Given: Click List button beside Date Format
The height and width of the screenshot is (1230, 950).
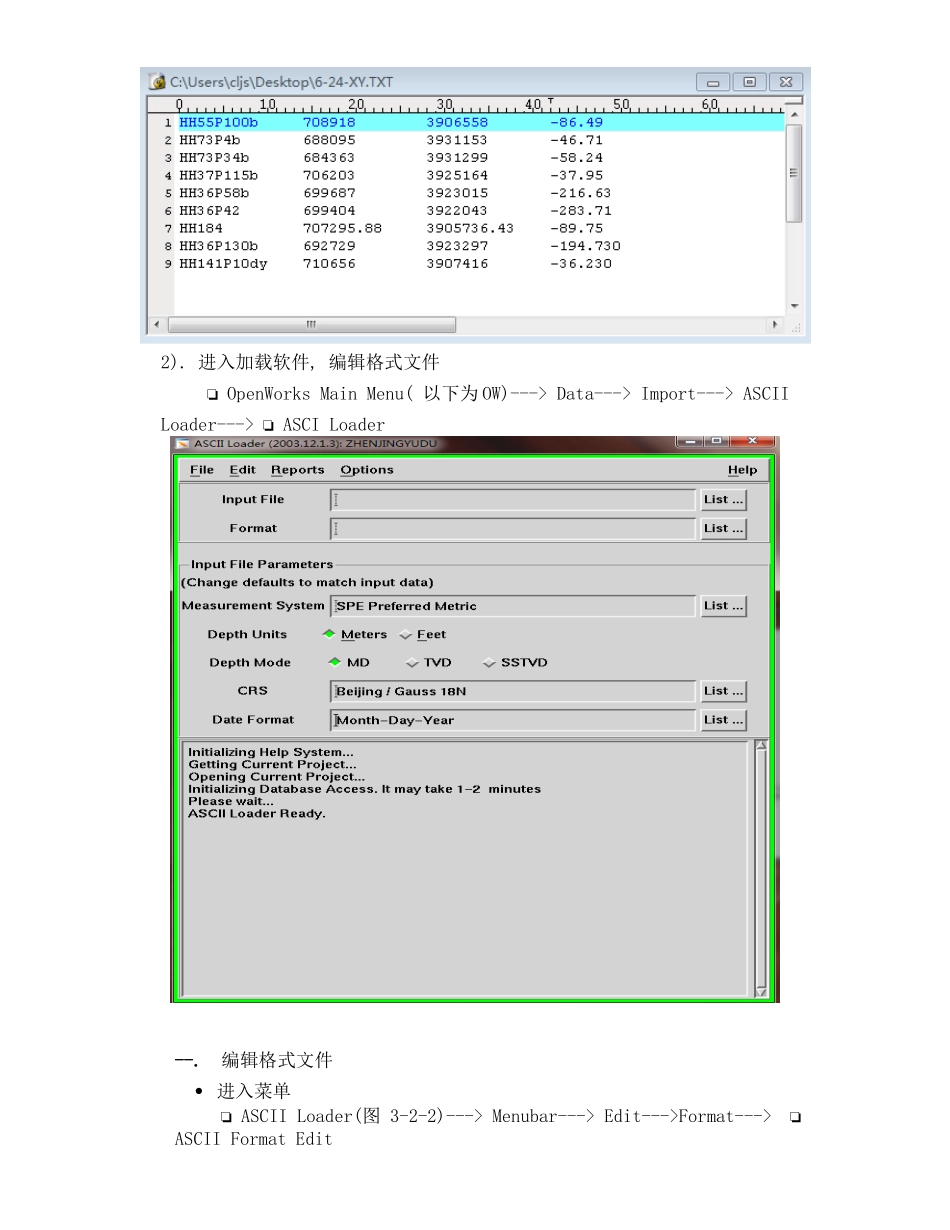Looking at the screenshot, I should (x=723, y=720).
